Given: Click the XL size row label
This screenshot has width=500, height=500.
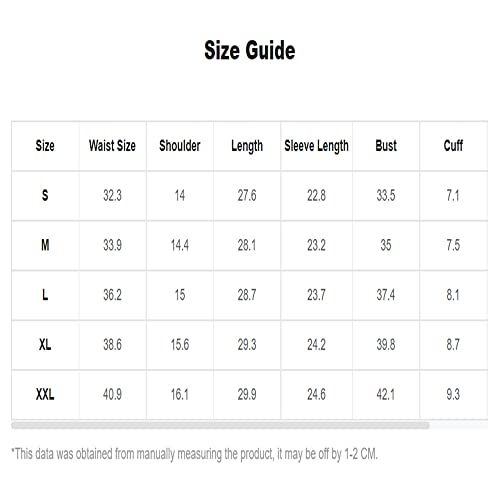Looking at the screenshot, I should click(x=45, y=345).
